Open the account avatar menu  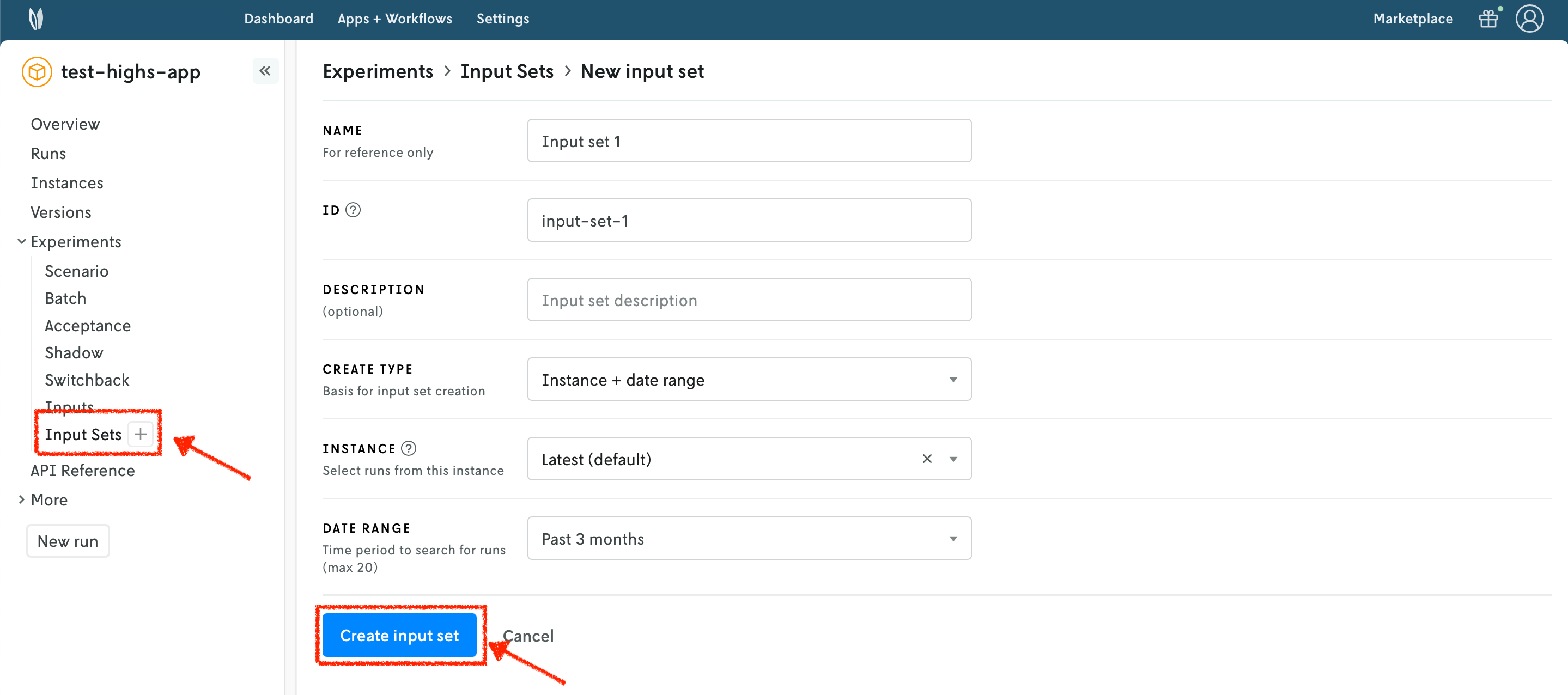coord(1530,19)
